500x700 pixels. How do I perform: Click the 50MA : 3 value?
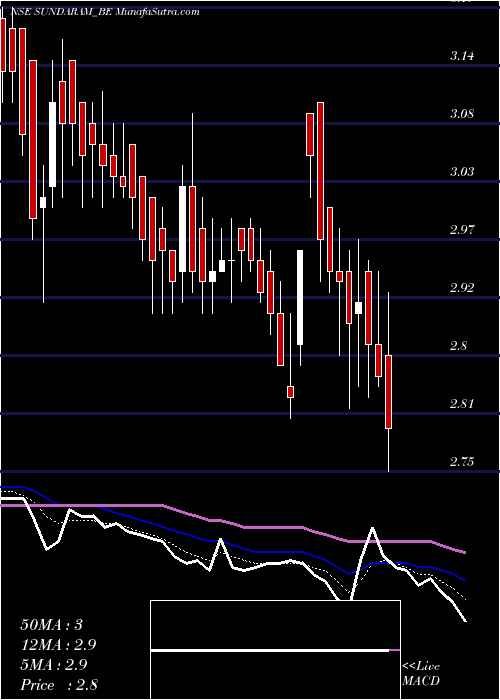tap(51, 625)
